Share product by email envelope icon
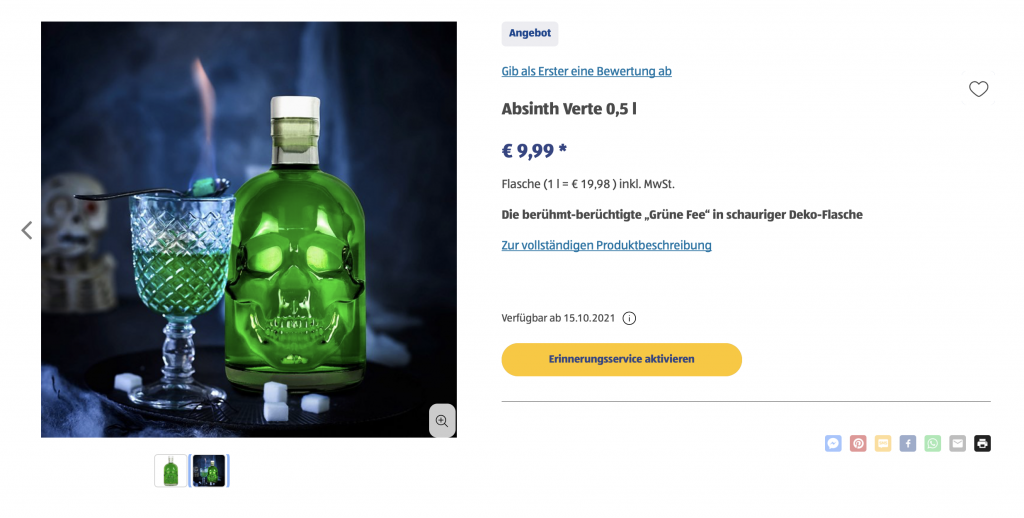This screenshot has height=518, width=1024. [957, 444]
